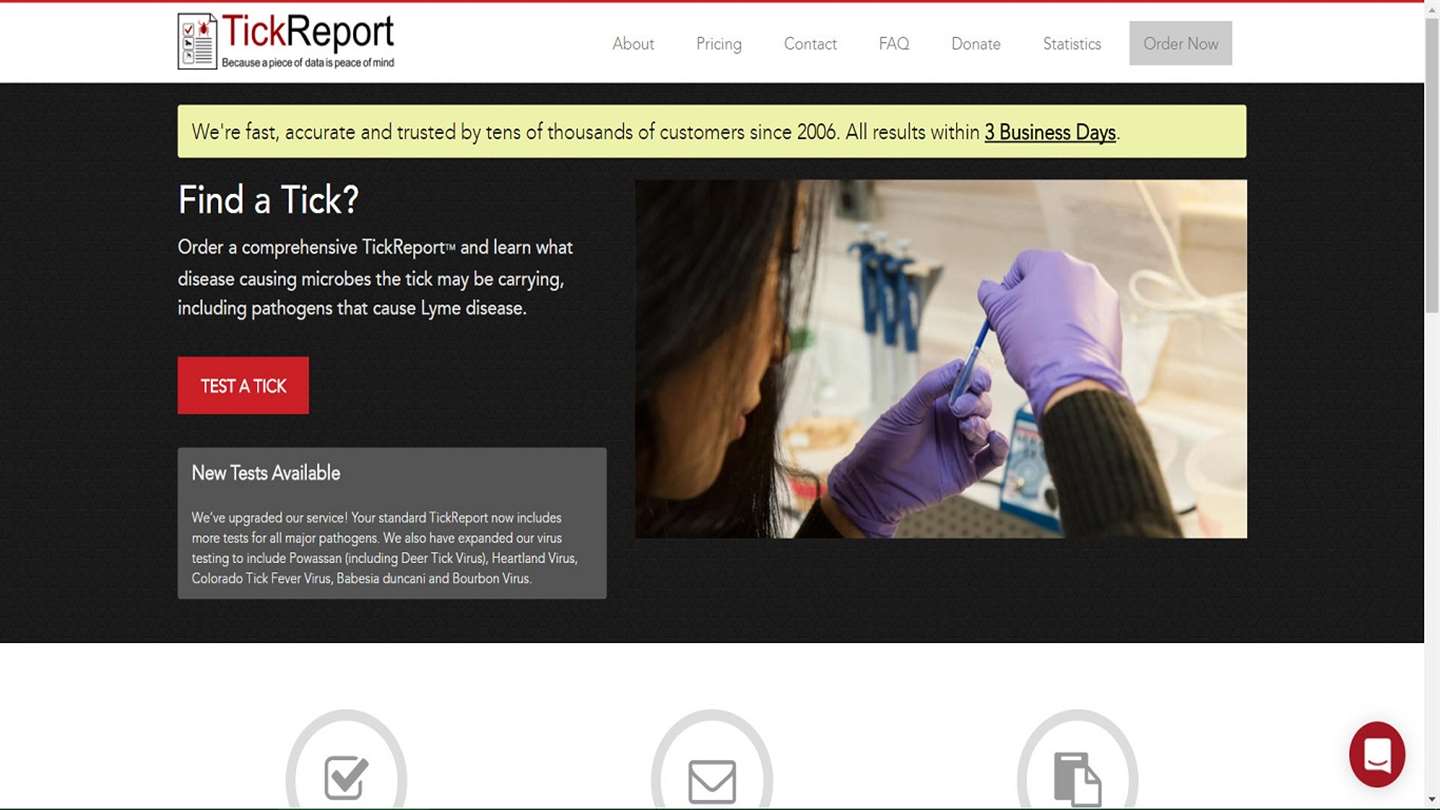Click the lab technician photo

click(941, 359)
